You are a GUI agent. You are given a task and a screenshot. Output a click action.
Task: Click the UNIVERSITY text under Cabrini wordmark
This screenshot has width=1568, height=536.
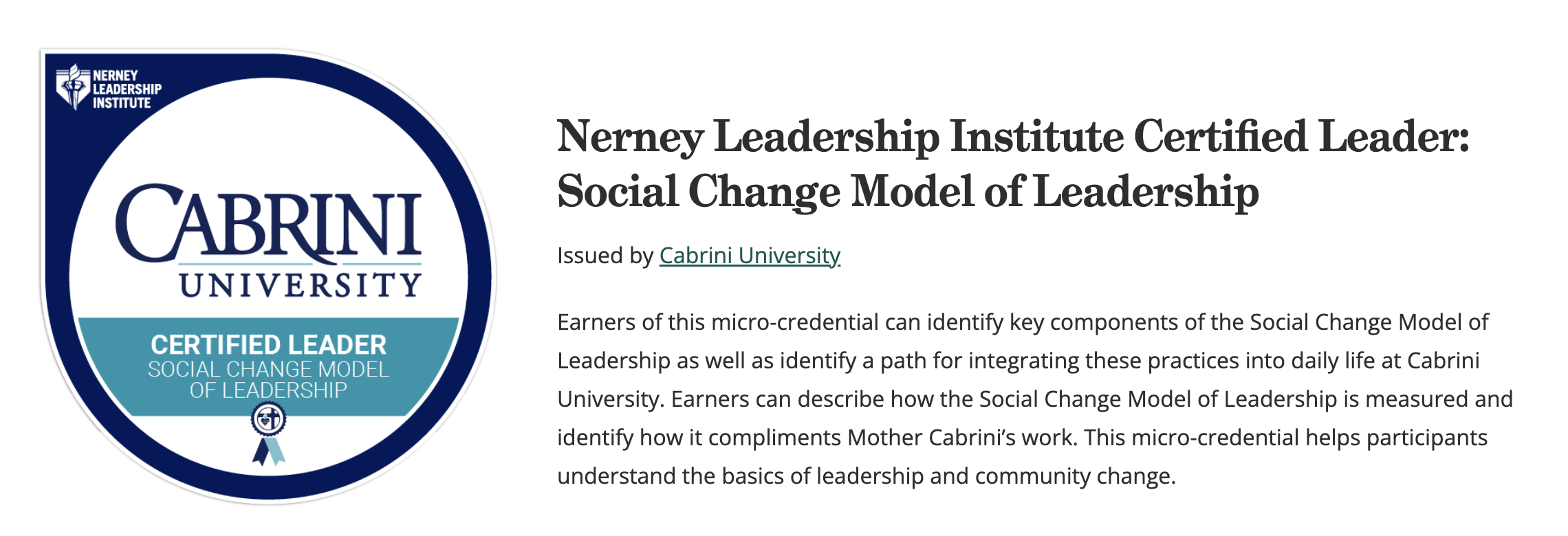(300, 285)
